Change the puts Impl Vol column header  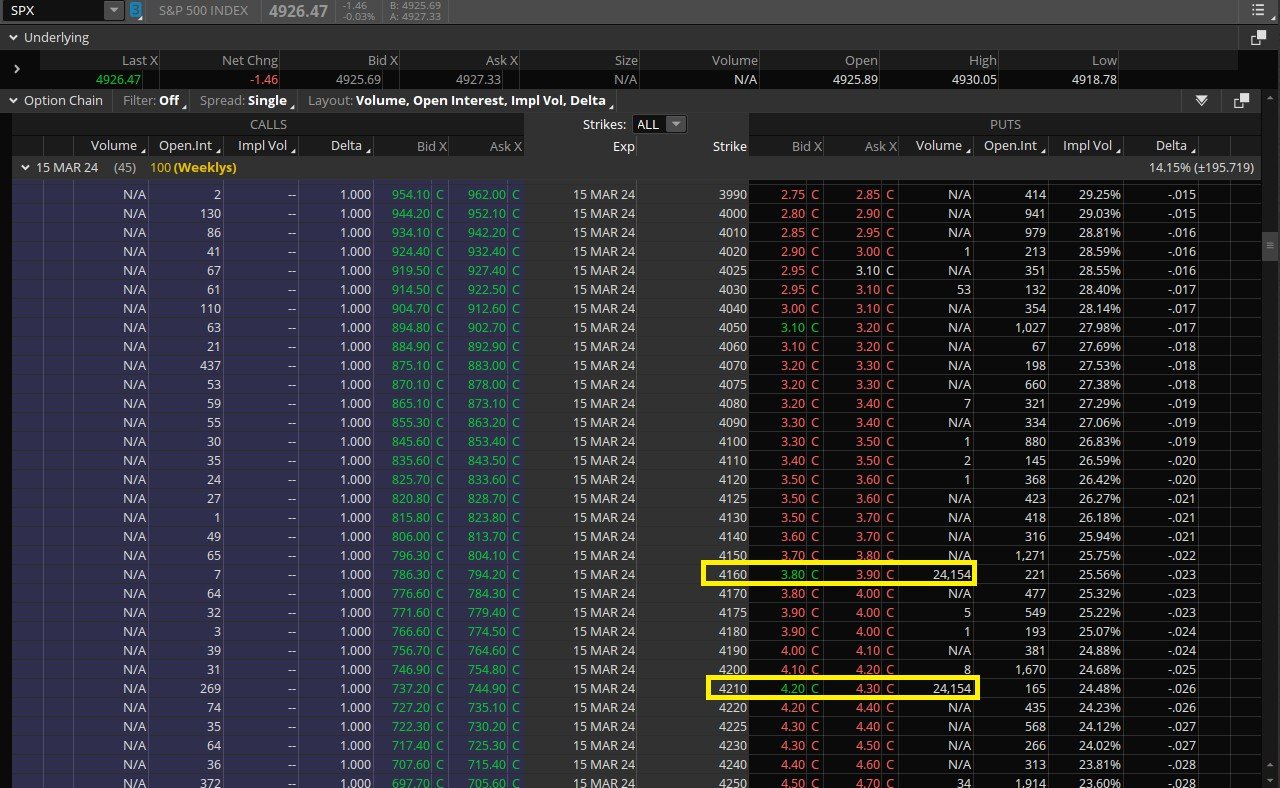click(1091, 146)
